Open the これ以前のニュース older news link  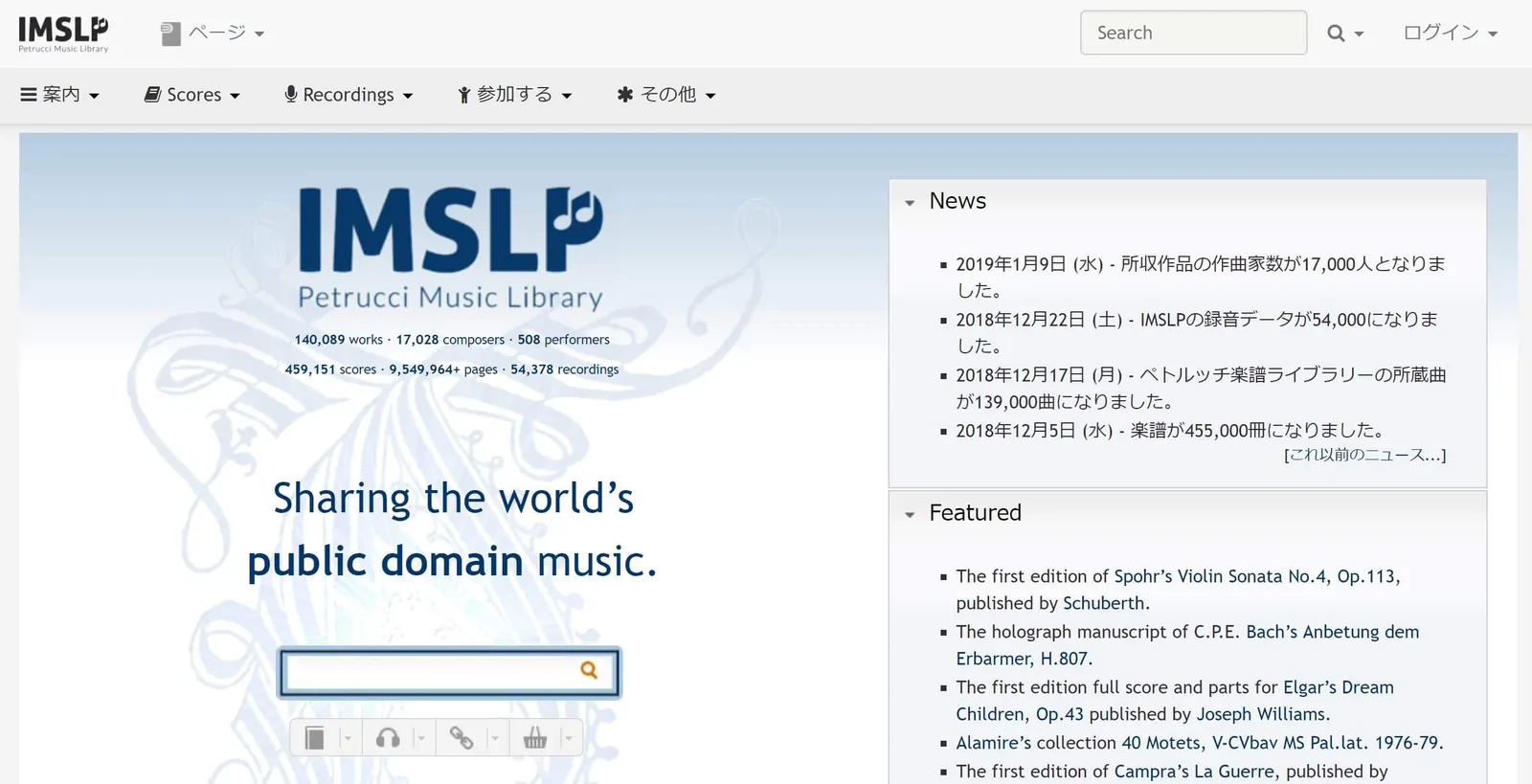[1364, 455]
